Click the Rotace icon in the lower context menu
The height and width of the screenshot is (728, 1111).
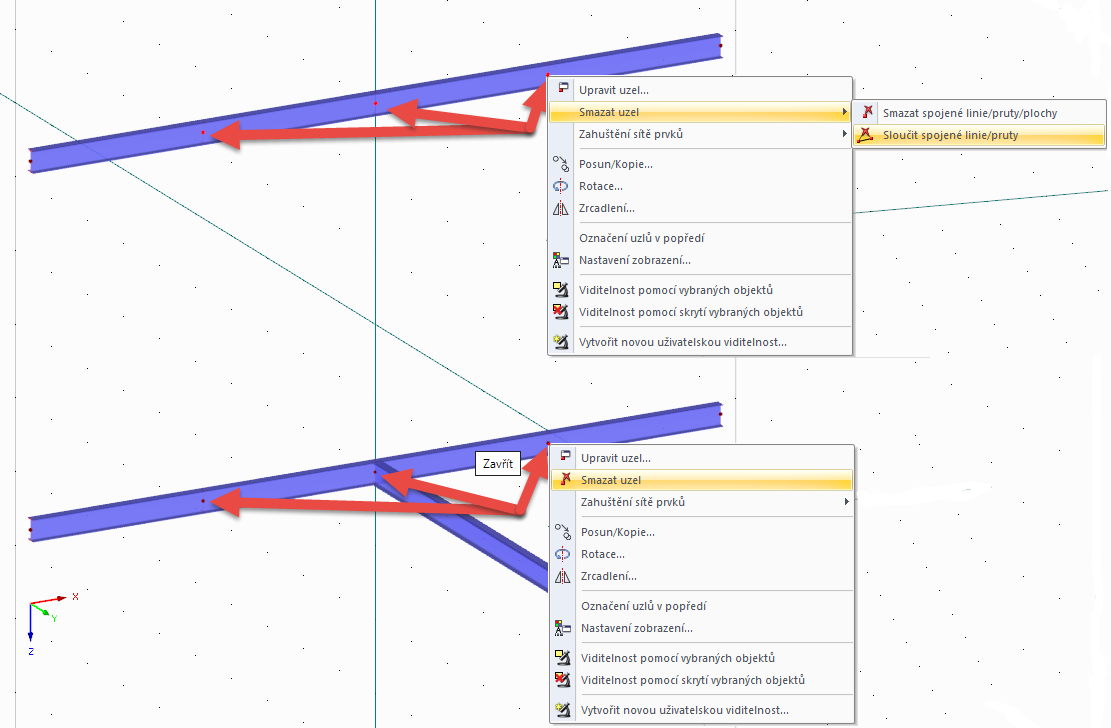(563, 554)
